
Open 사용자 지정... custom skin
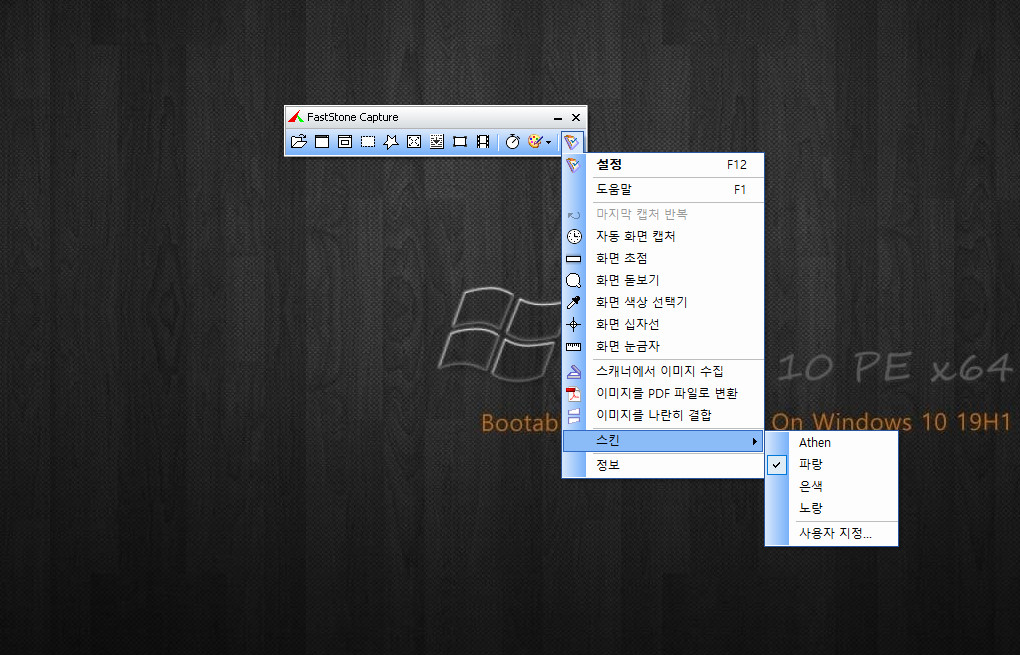point(831,533)
